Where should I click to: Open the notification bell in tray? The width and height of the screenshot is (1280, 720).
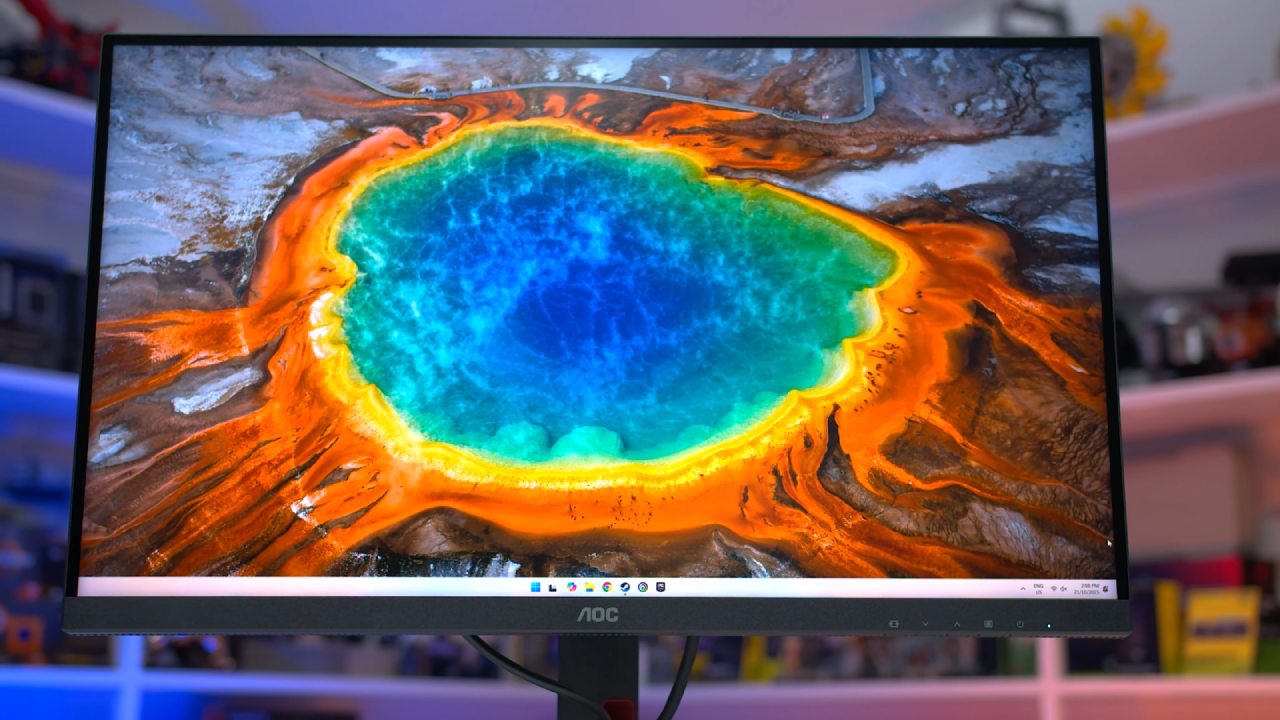[1106, 589]
